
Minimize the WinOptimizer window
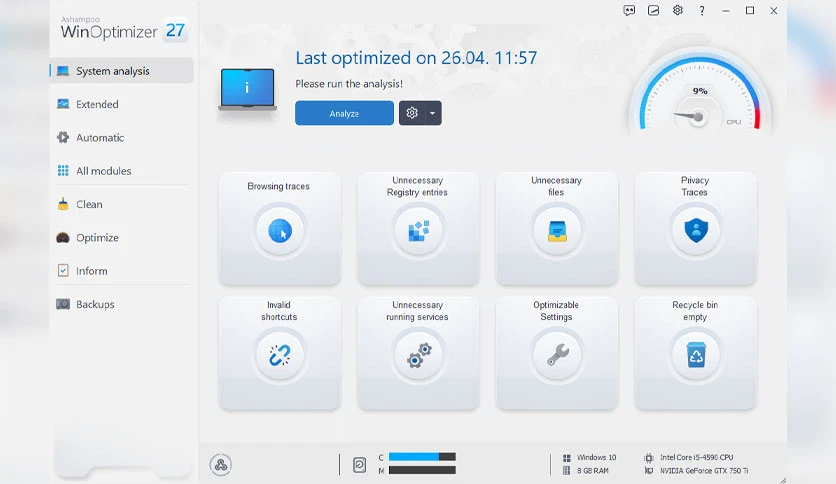[726, 11]
